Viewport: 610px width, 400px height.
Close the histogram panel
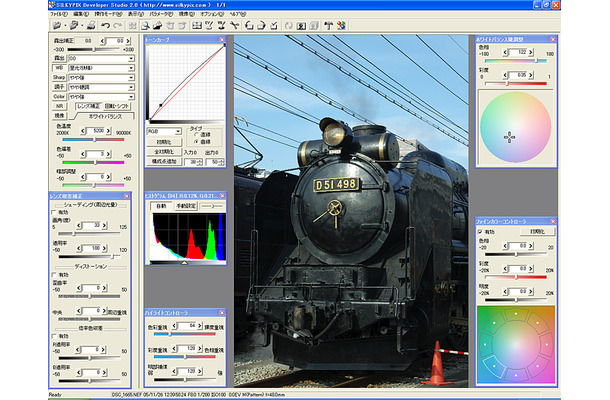tap(223, 195)
